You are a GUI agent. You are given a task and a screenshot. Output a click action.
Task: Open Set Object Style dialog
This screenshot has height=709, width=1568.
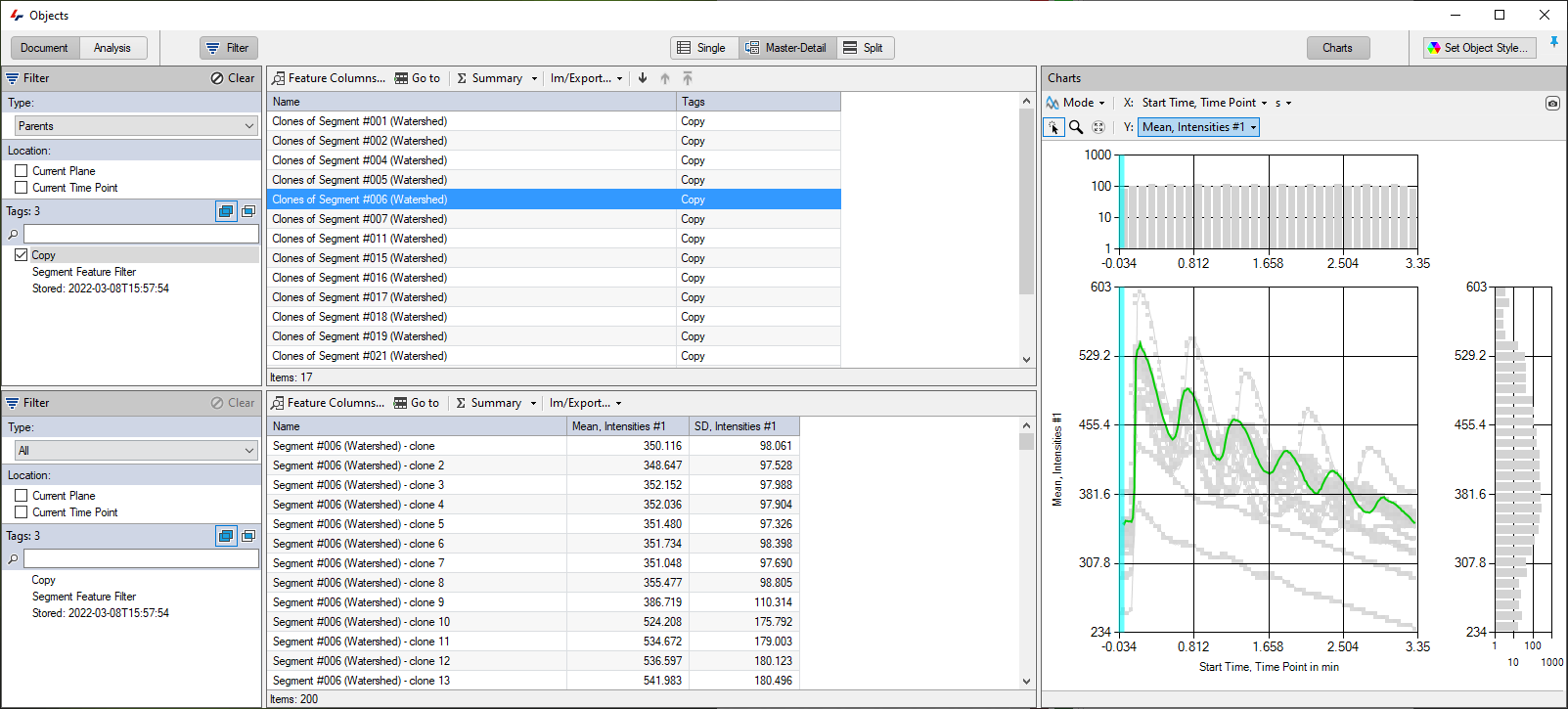(1479, 48)
